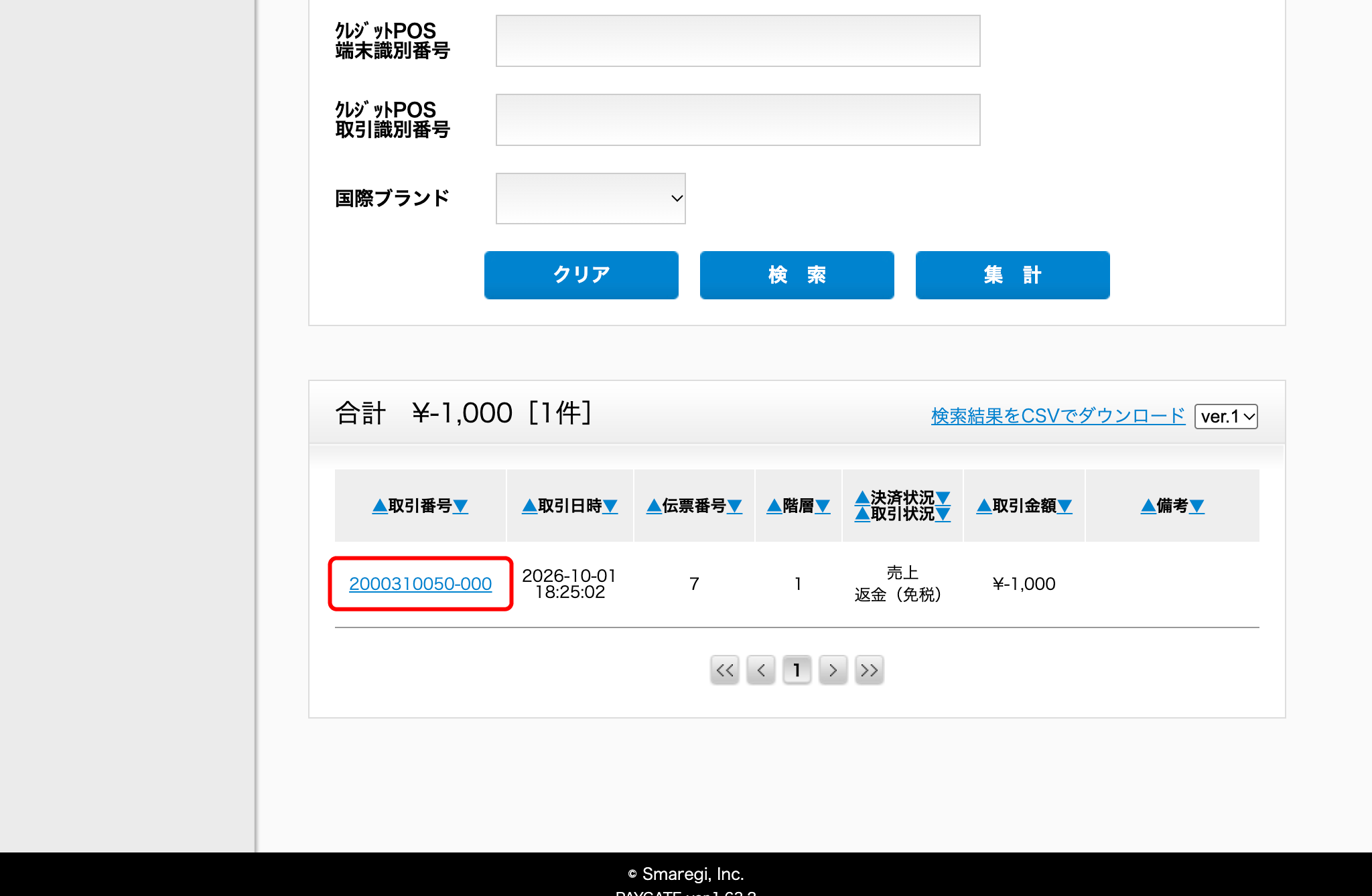Open the 国際ブランド dropdown

(x=590, y=198)
